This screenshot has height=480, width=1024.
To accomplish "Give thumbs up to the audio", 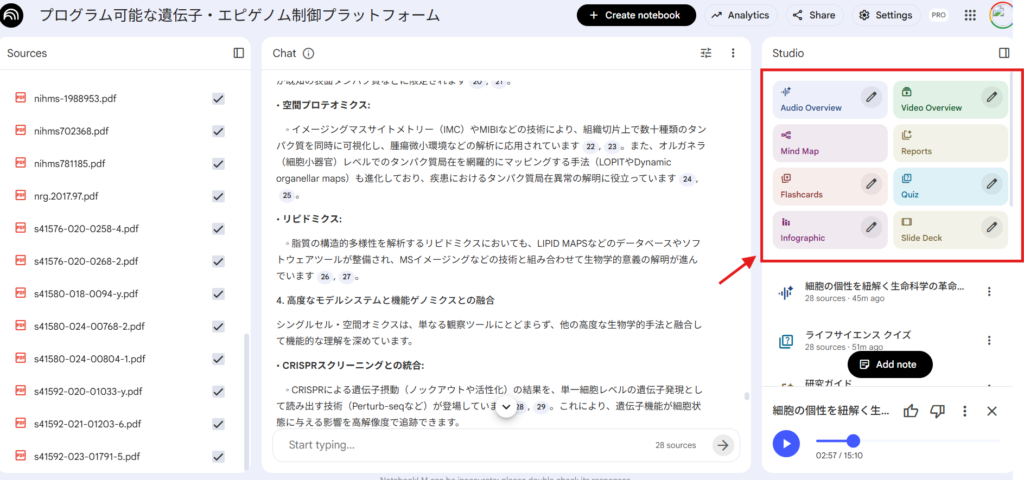I will click(x=911, y=411).
